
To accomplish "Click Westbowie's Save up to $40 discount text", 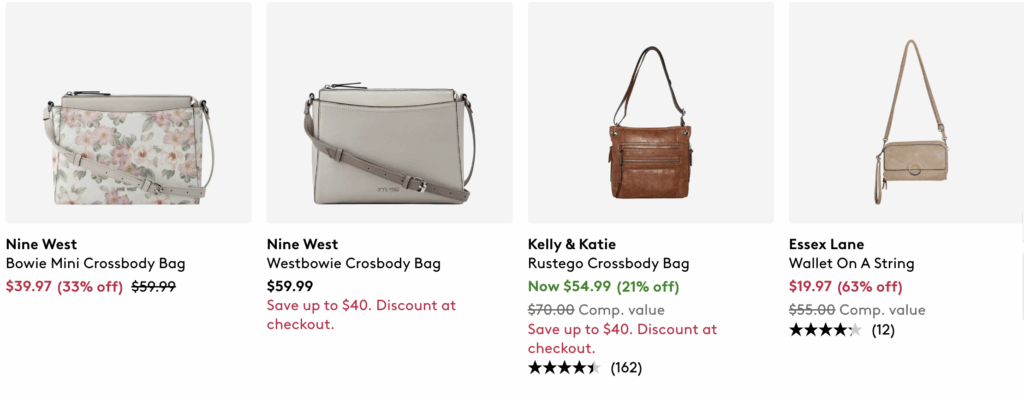I will pyautogui.click(x=361, y=315).
